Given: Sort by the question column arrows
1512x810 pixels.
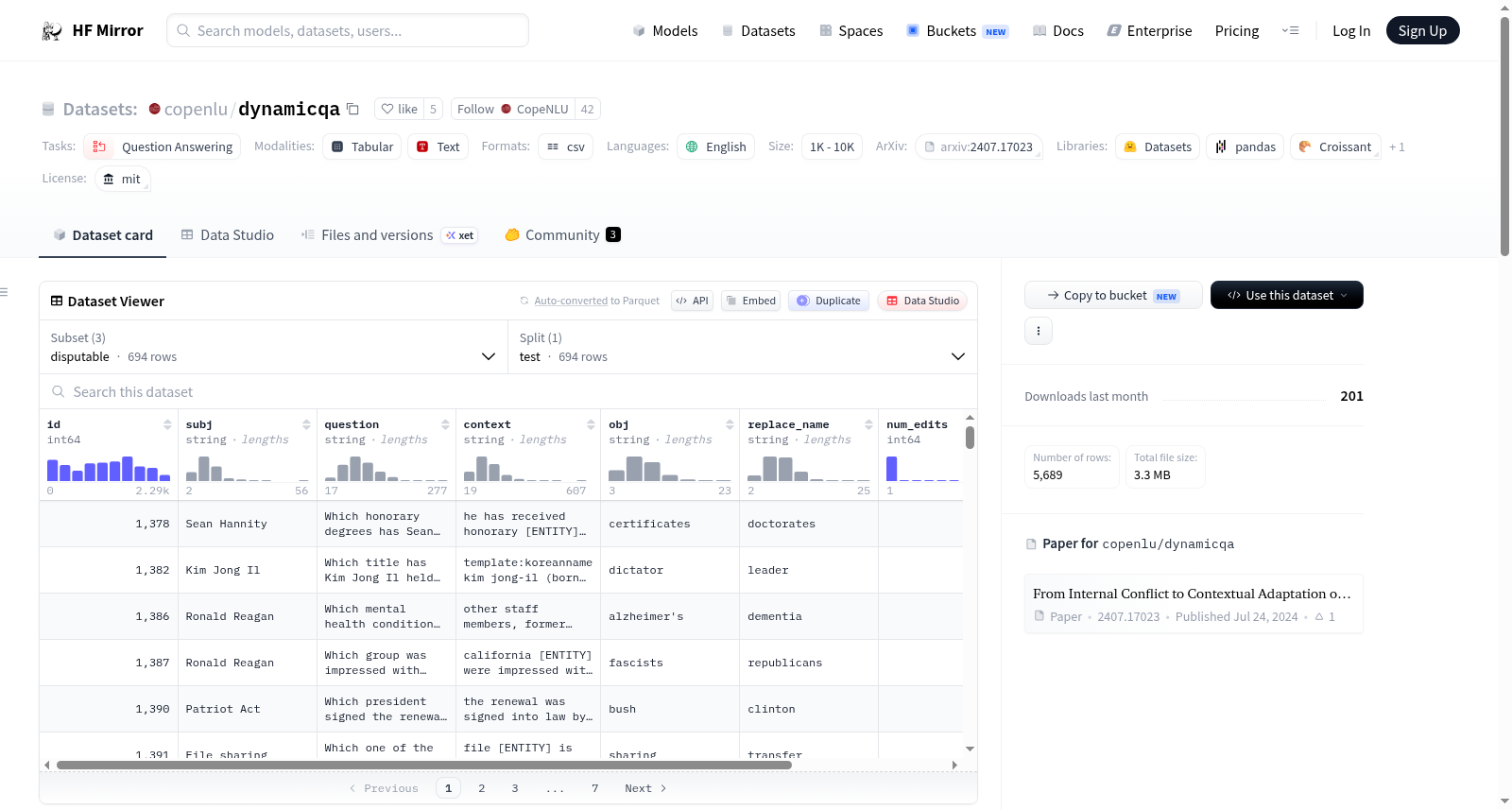Looking at the screenshot, I should (x=445, y=424).
